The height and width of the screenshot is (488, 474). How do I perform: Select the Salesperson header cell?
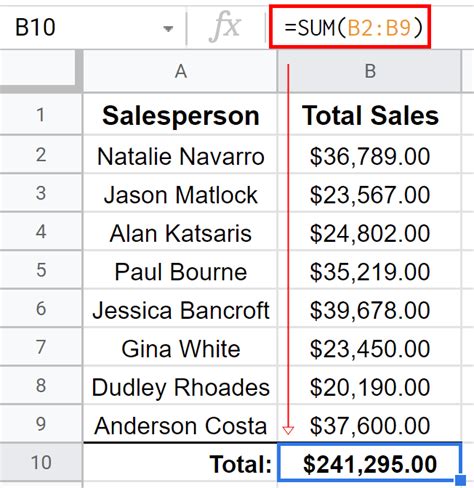[180, 115]
